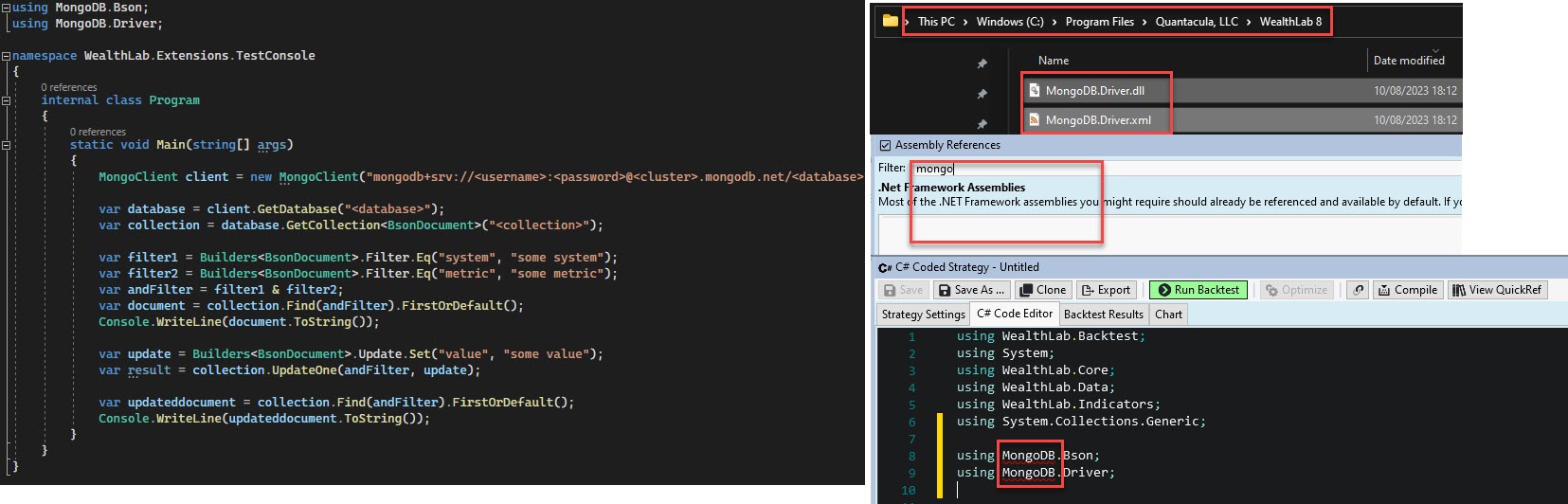The height and width of the screenshot is (504, 1568).
Task: Expand chevron after Windows (C:) in breadcrumb
Action: [x=1054, y=22]
